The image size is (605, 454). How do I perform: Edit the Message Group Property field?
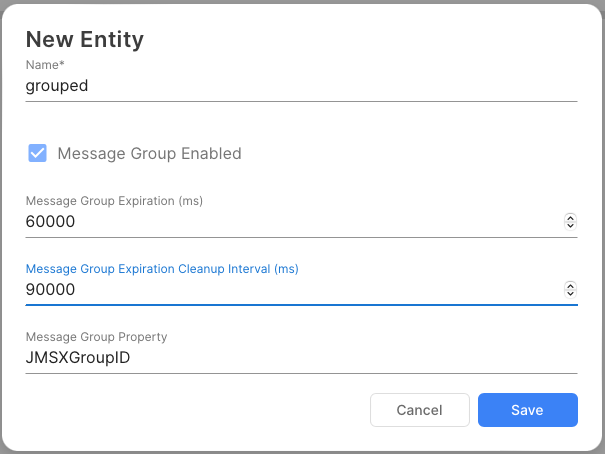click(x=300, y=358)
